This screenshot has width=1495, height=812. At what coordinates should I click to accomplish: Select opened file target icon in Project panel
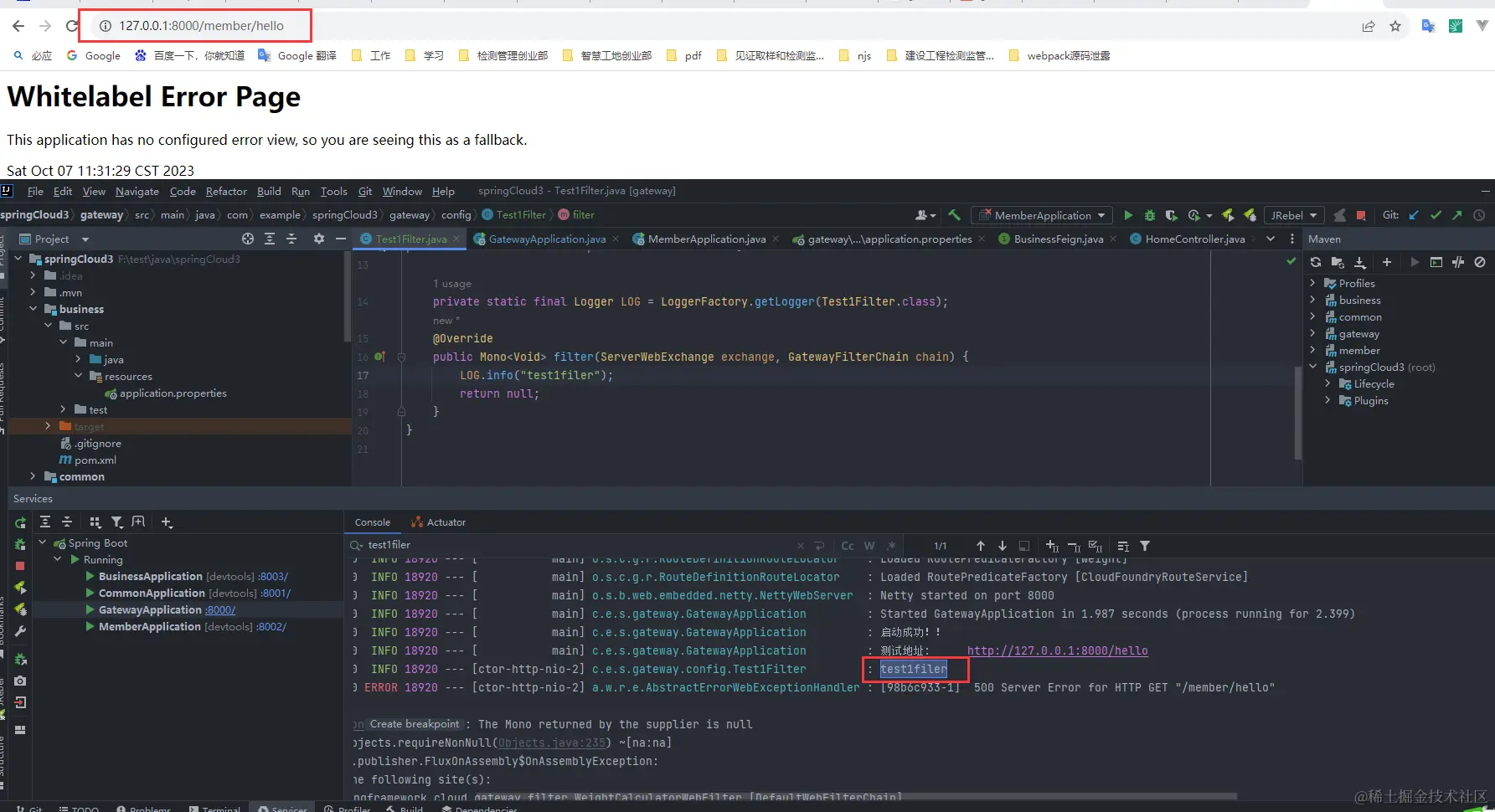click(248, 239)
